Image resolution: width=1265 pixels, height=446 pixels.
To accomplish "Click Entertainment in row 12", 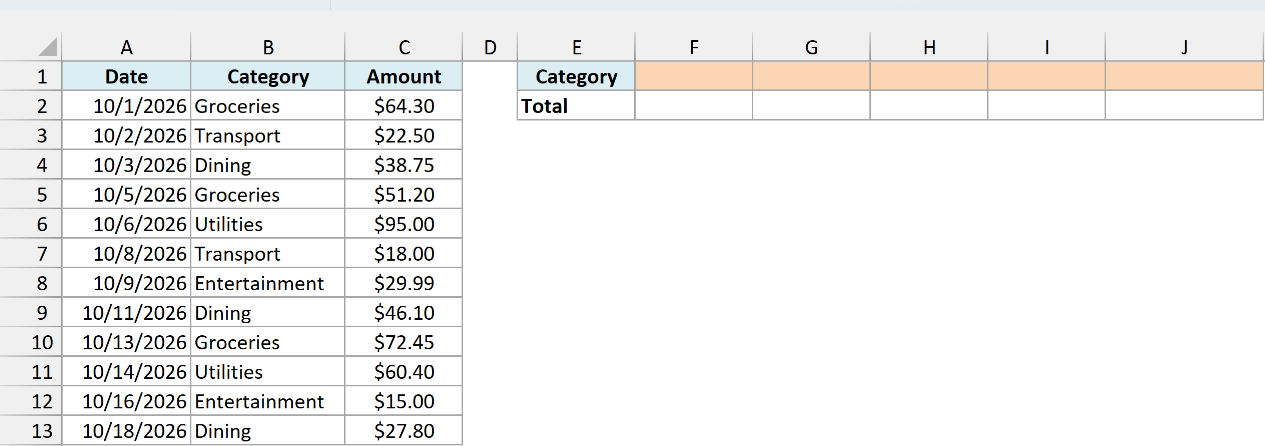I will tap(259, 401).
